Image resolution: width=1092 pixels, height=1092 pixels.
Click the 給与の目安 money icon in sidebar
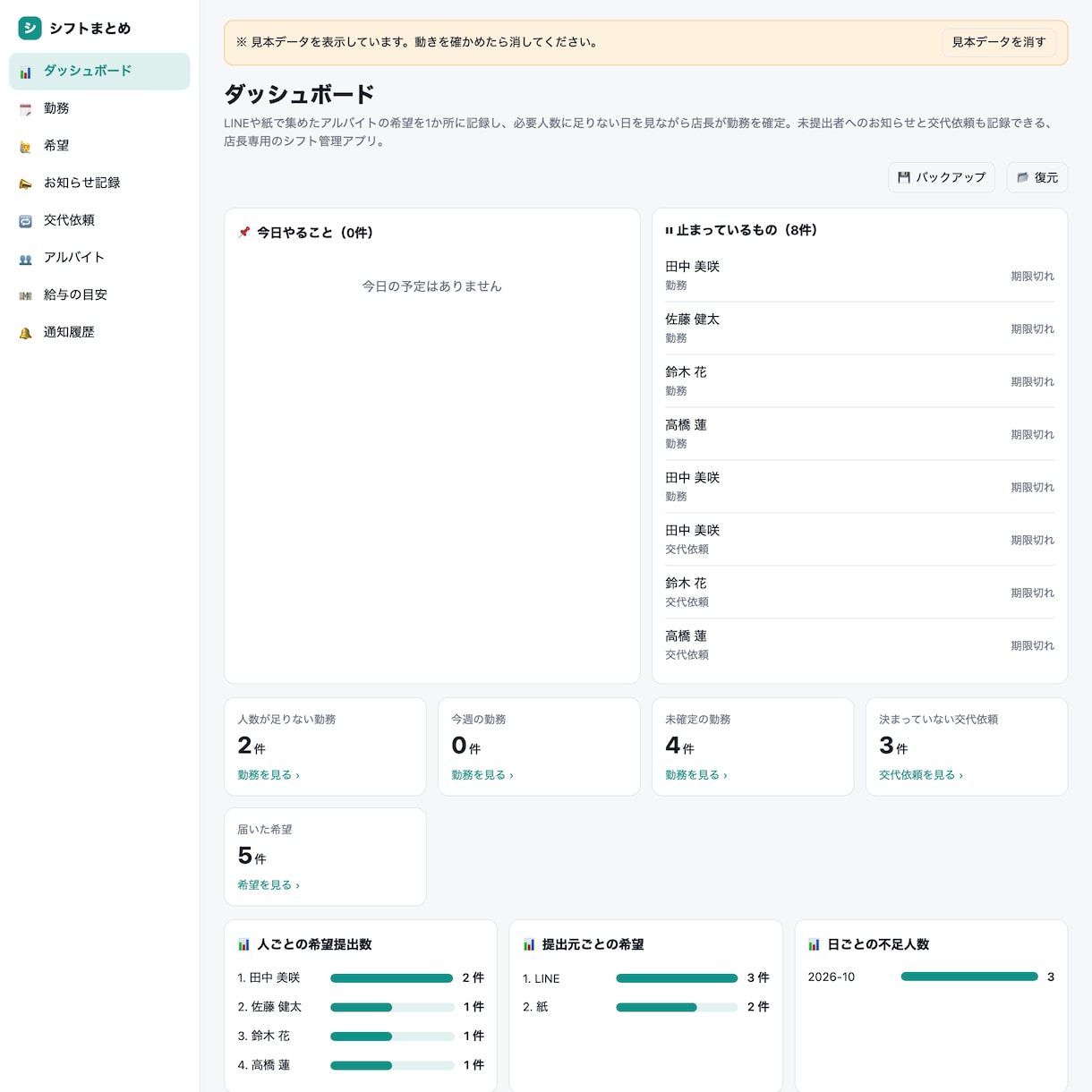click(x=26, y=295)
